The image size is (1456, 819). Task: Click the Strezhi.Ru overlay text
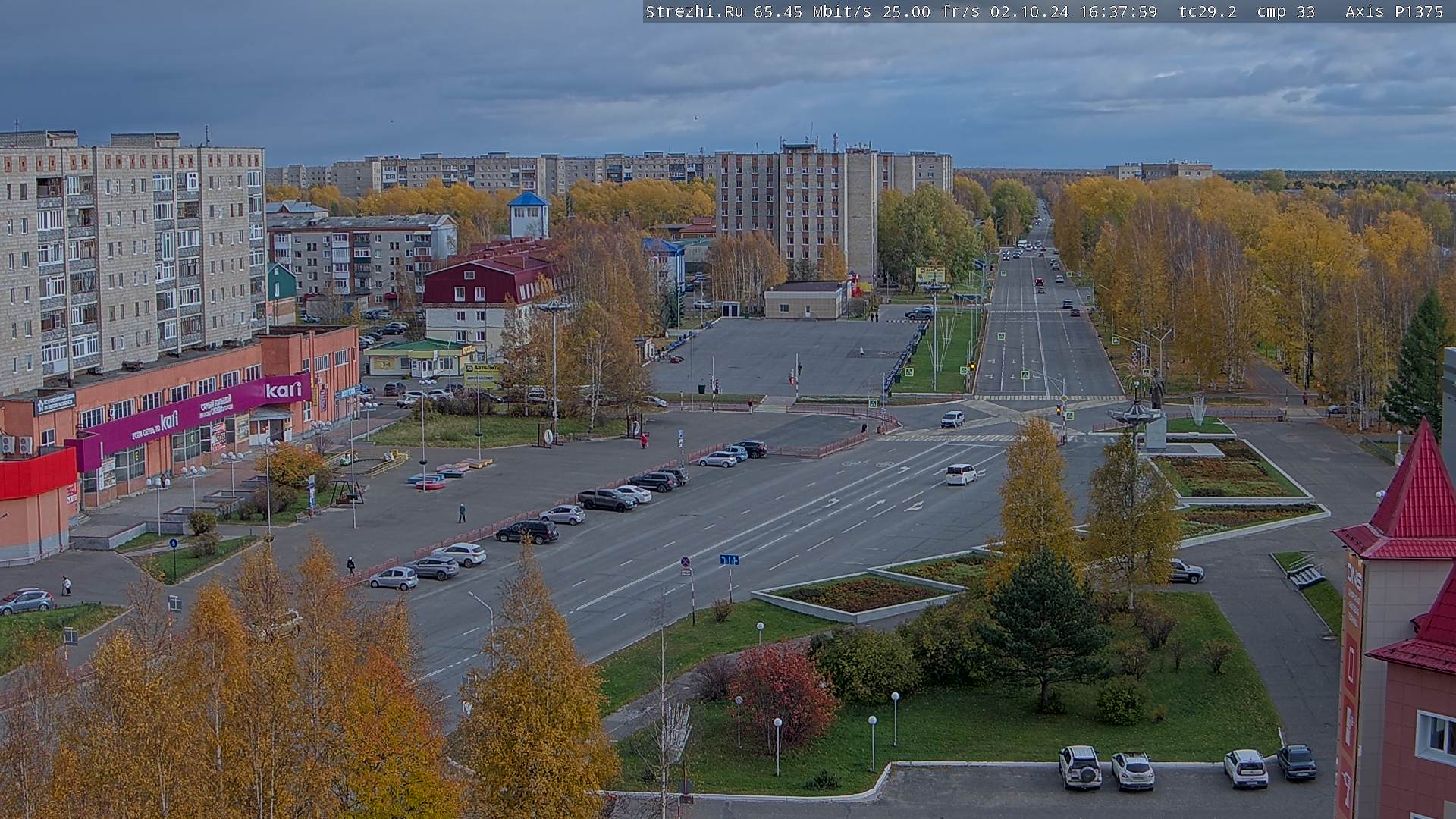[694, 11]
